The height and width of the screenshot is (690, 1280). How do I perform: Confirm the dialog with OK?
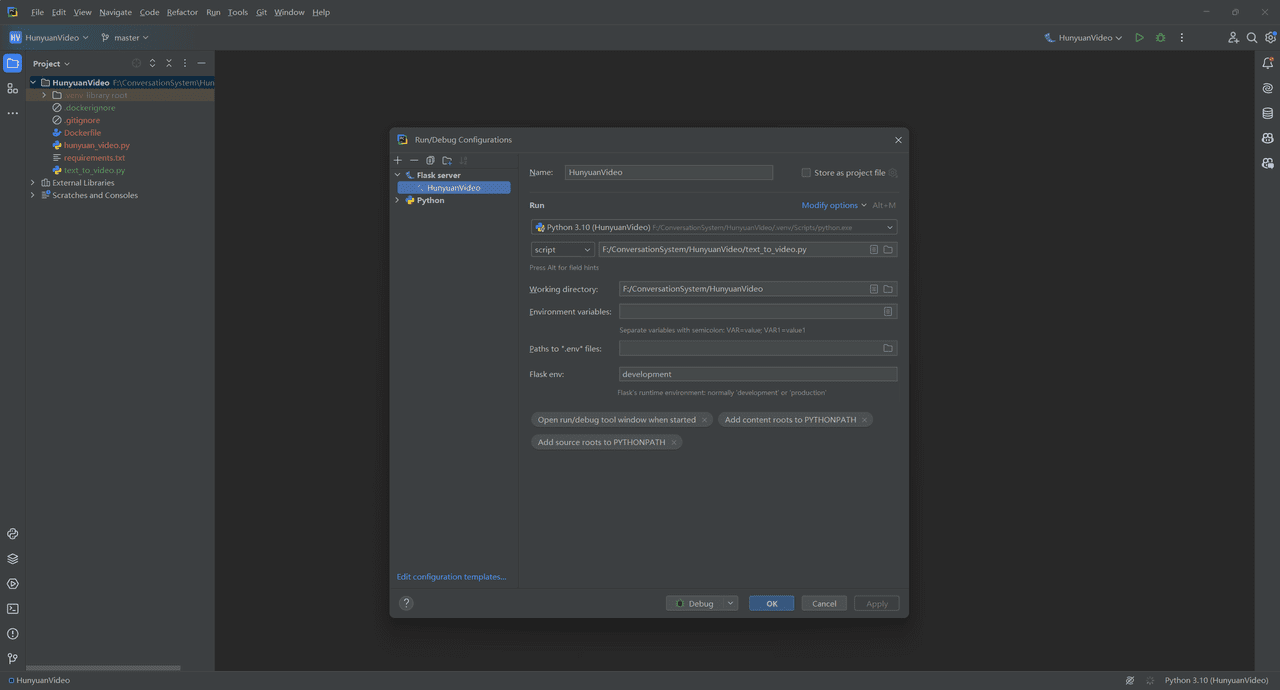click(771, 603)
